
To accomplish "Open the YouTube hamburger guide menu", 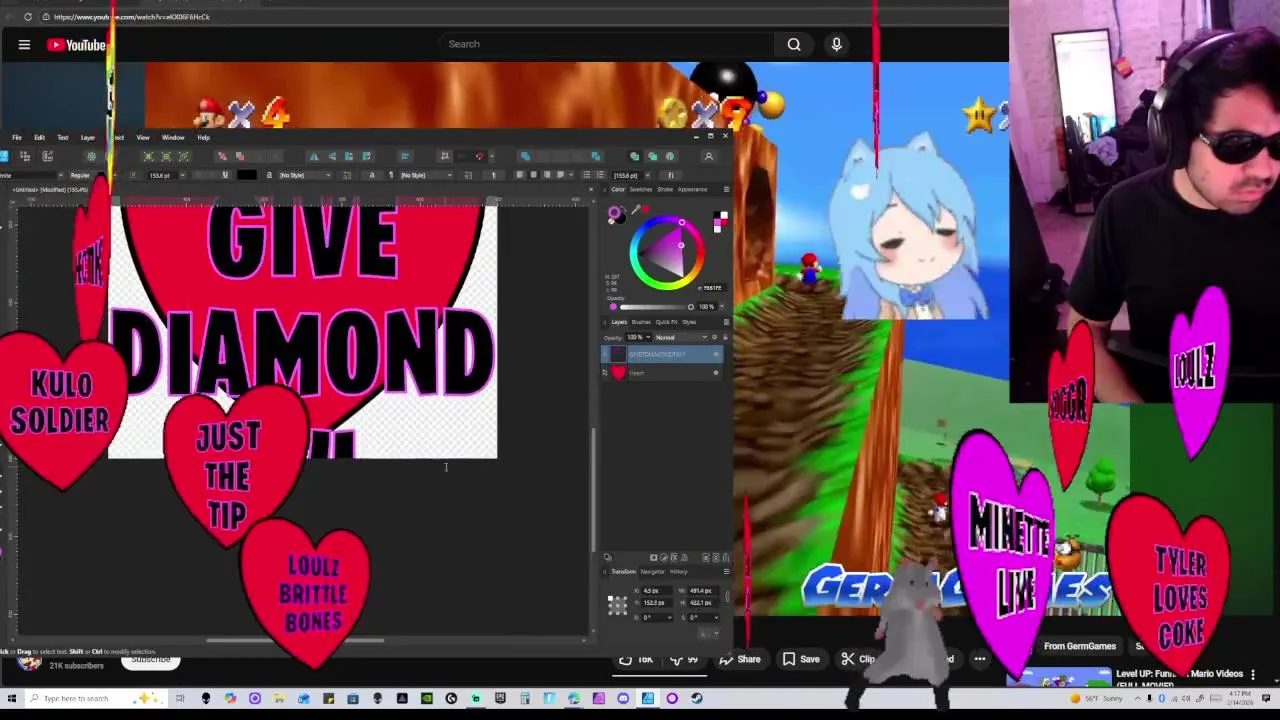I will [24, 44].
